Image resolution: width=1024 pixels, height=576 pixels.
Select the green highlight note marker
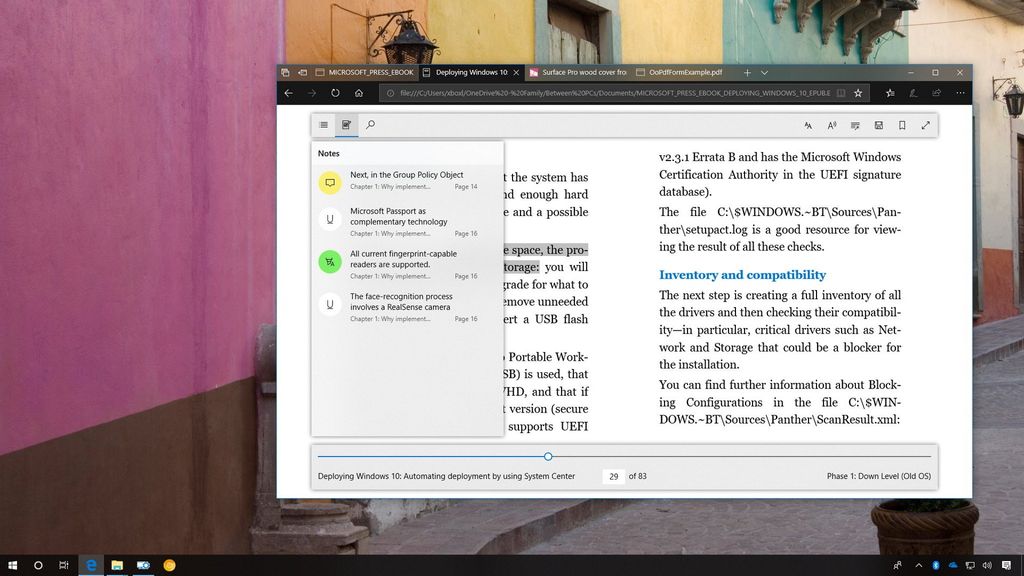pyautogui.click(x=330, y=261)
